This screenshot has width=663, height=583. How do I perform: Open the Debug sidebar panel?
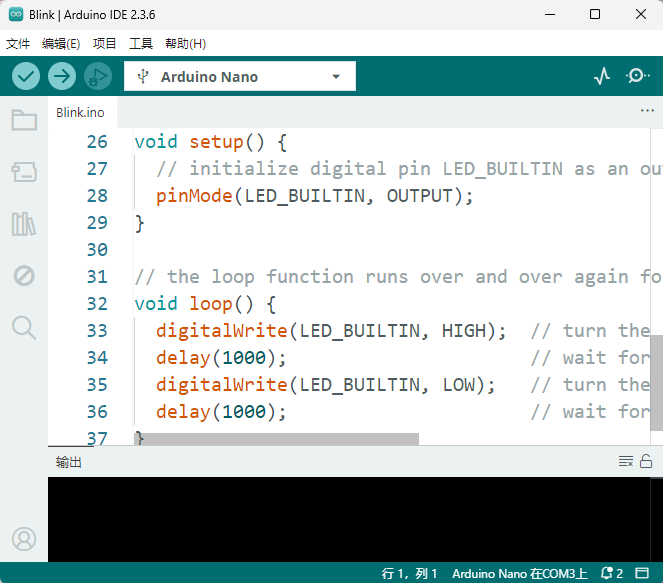24,276
